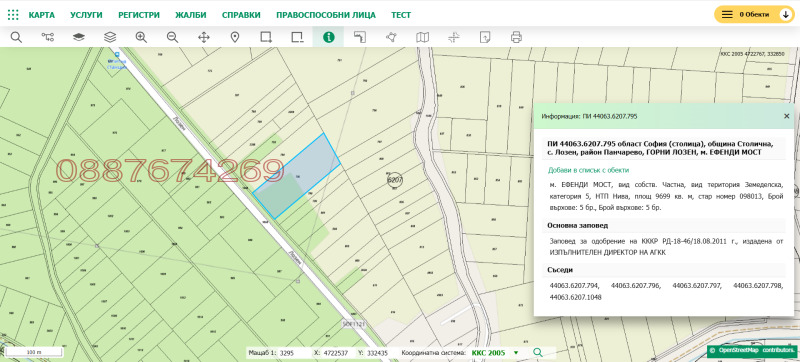Activate the zoom out tool
Viewport: 800px width, 362px height.
point(172,37)
